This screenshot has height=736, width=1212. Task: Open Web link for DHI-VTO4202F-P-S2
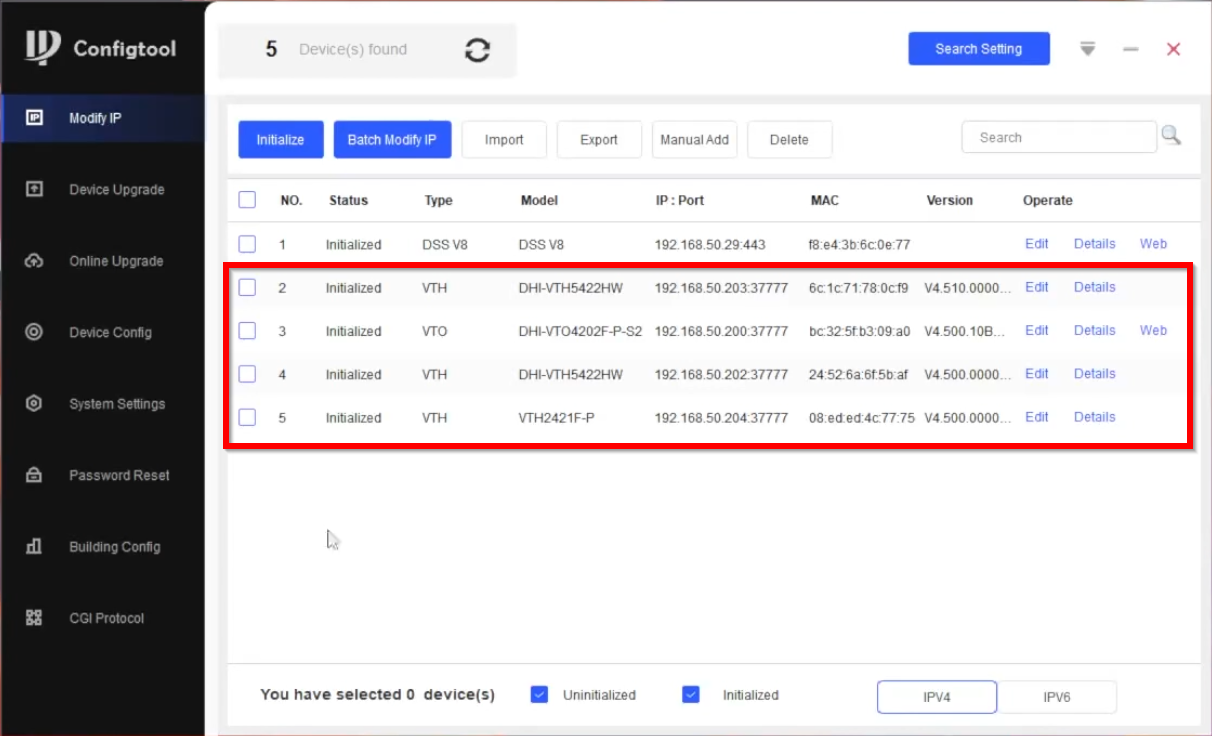pyautogui.click(x=1153, y=330)
